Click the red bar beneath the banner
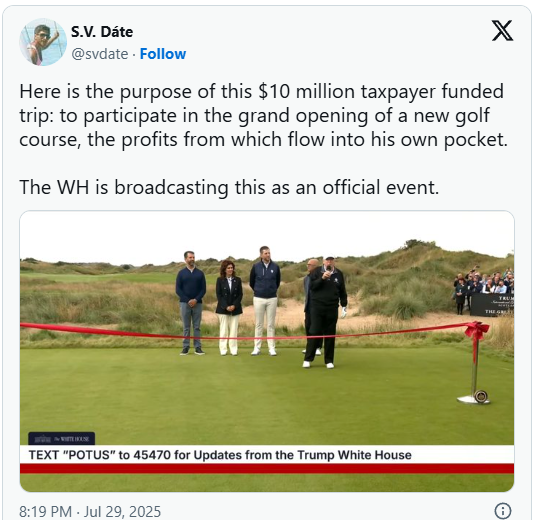Viewport: 542px width, 520px height. point(267,468)
